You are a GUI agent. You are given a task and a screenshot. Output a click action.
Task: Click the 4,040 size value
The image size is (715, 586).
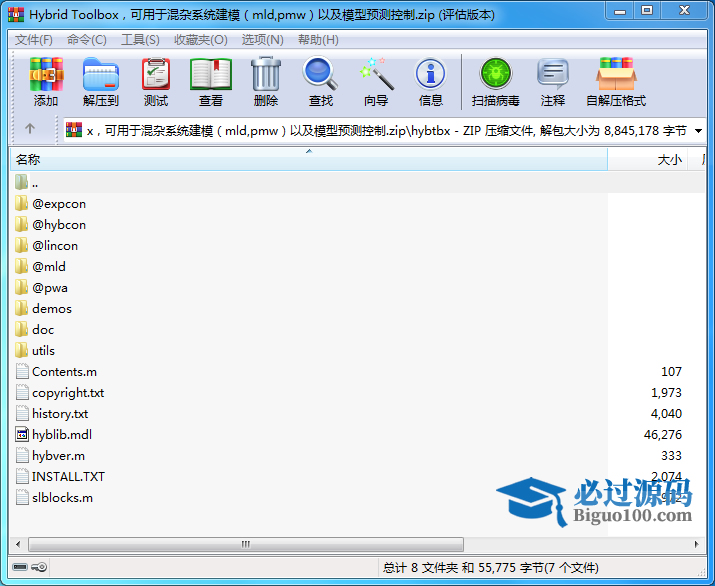(666, 414)
